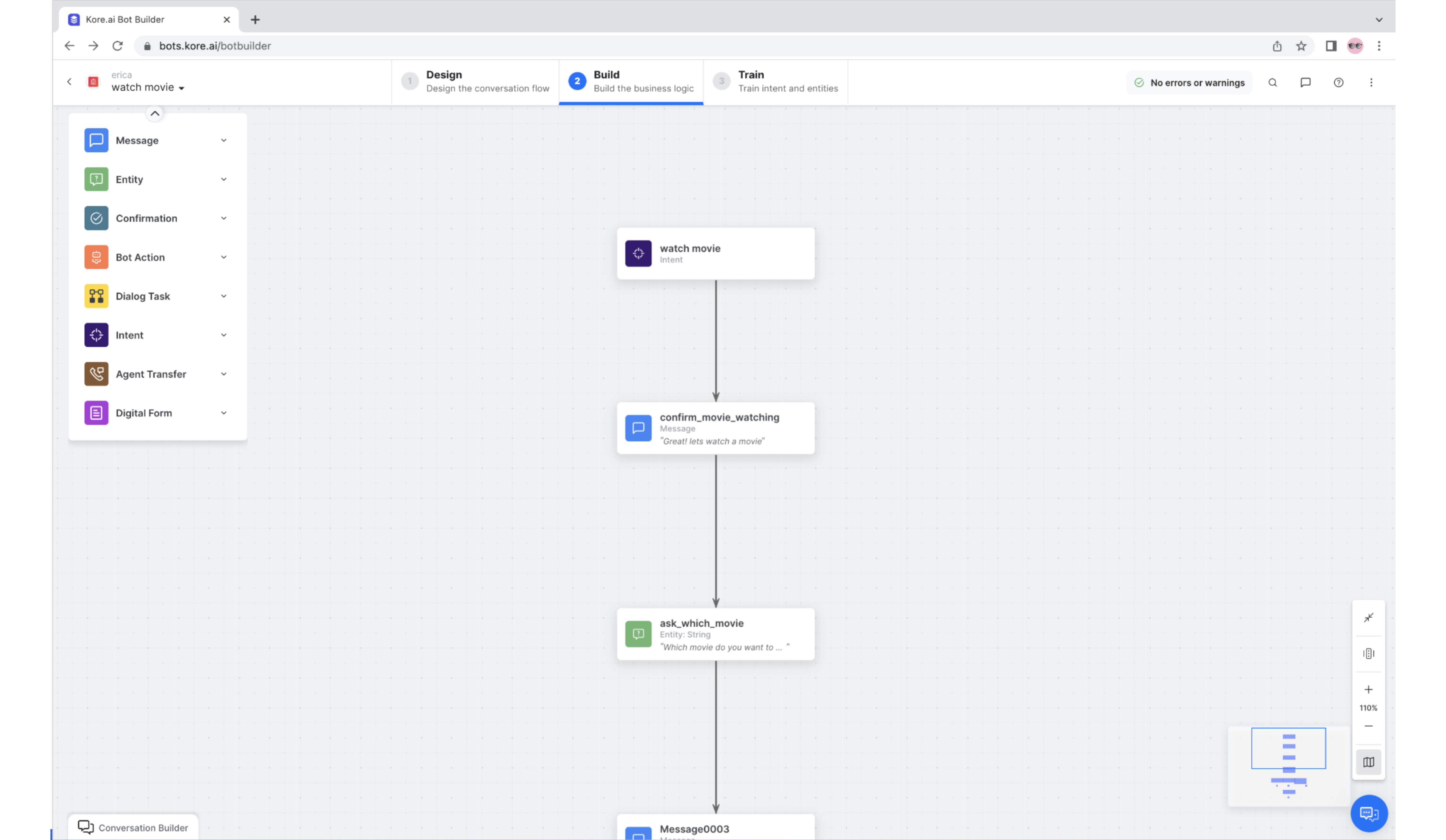Zoom out the canvas with minus
This screenshot has width=1446, height=840.
tap(1369, 727)
